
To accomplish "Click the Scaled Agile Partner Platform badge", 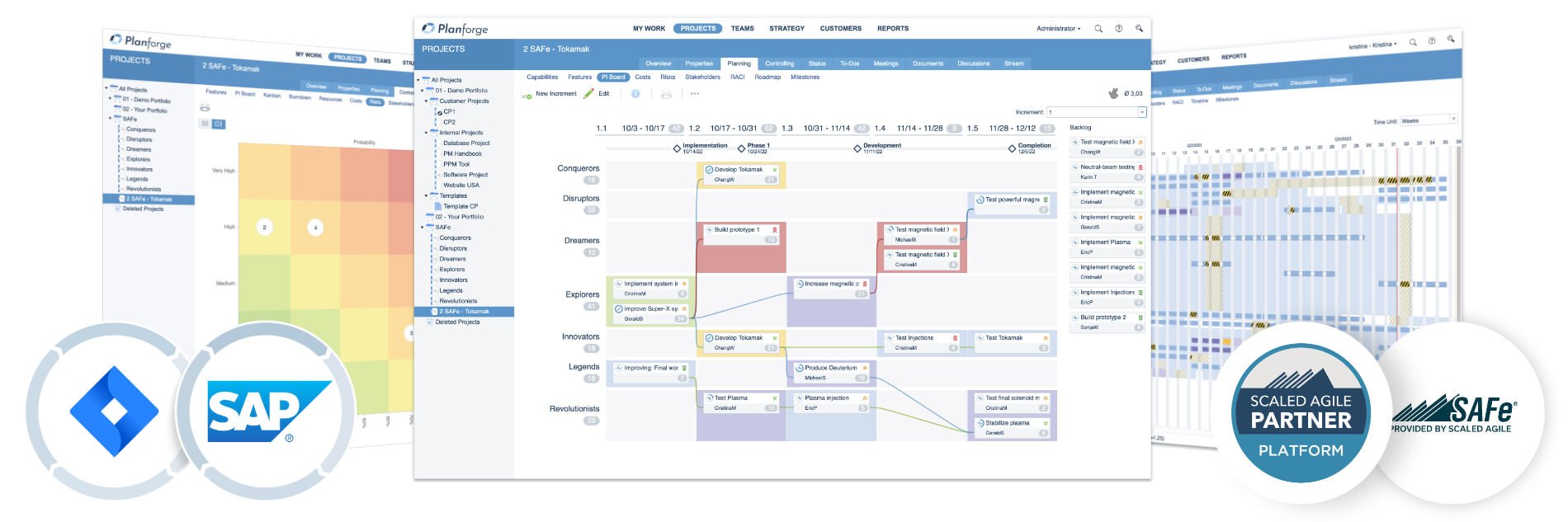I will 1301,412.
